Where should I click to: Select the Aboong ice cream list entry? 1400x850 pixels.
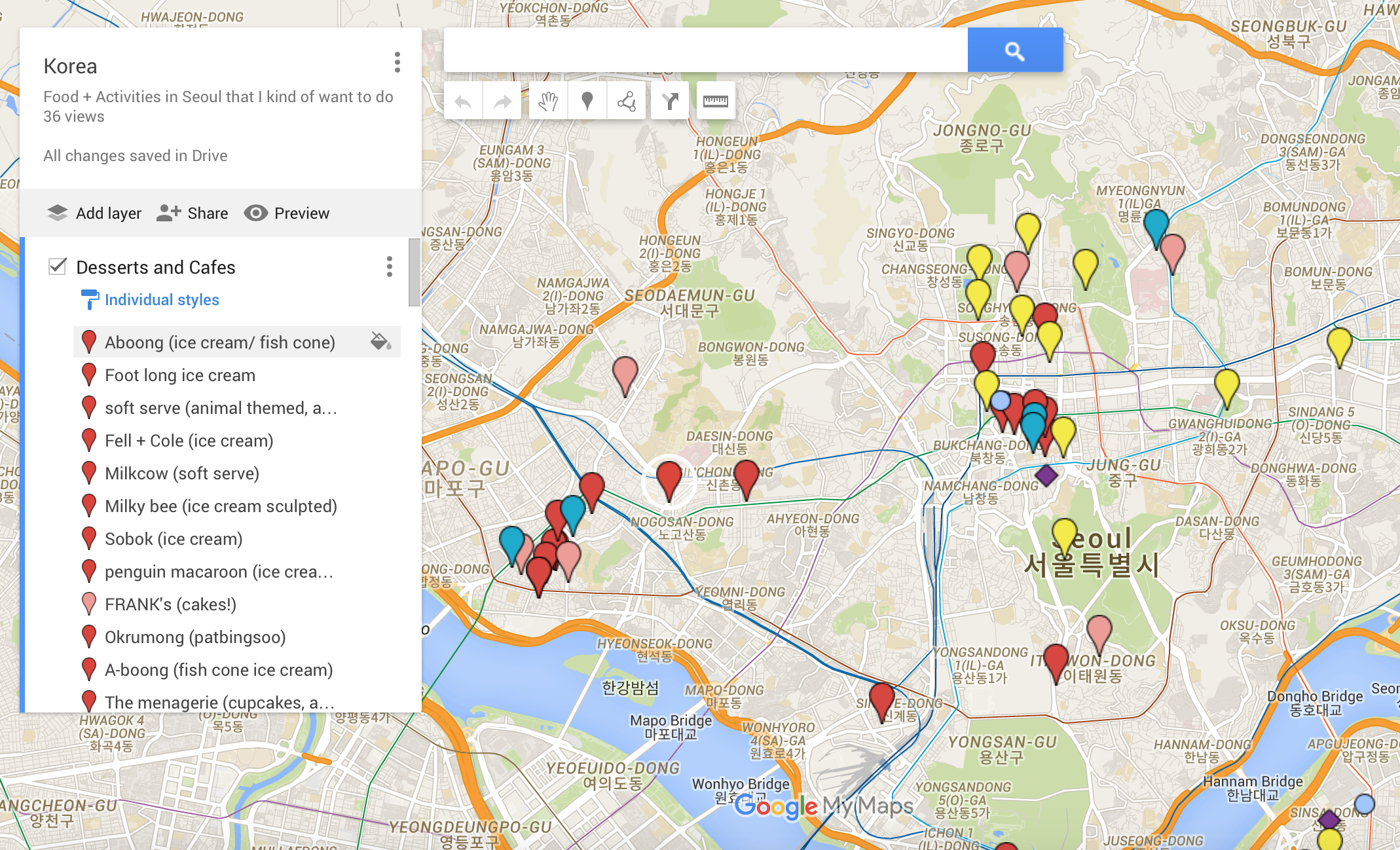219,341
